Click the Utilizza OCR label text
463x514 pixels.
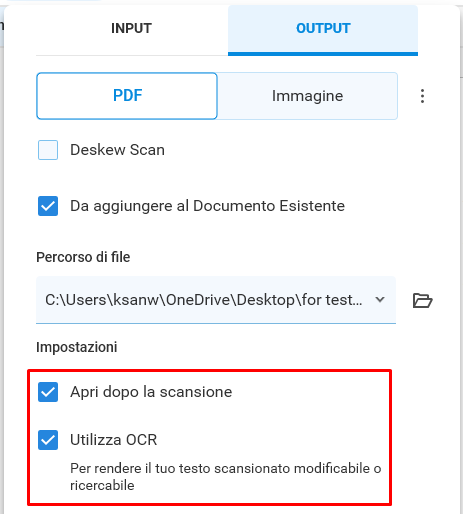point(114,440)
